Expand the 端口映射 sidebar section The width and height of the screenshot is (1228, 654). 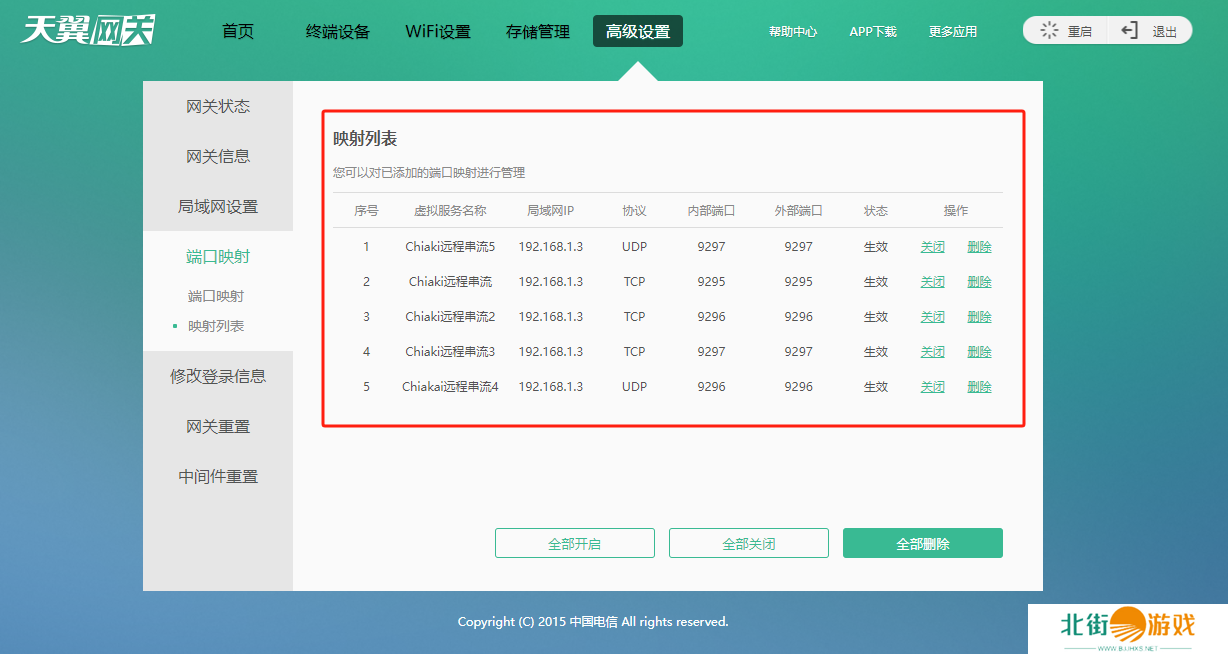[x=218, y=257]
